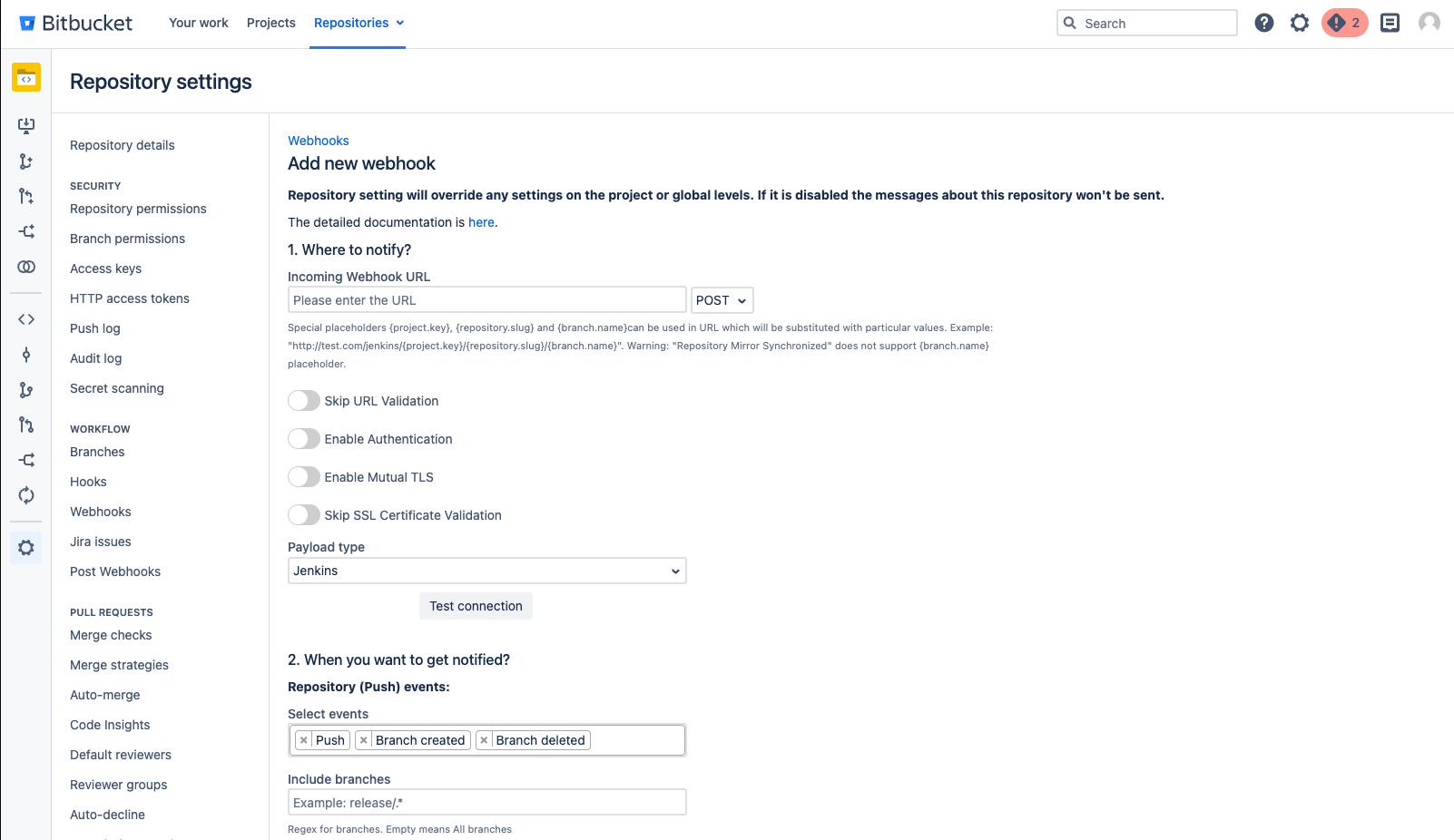Click the Create pull request icon
This screenshot has width=1454, height=840.
coord(25,196)
